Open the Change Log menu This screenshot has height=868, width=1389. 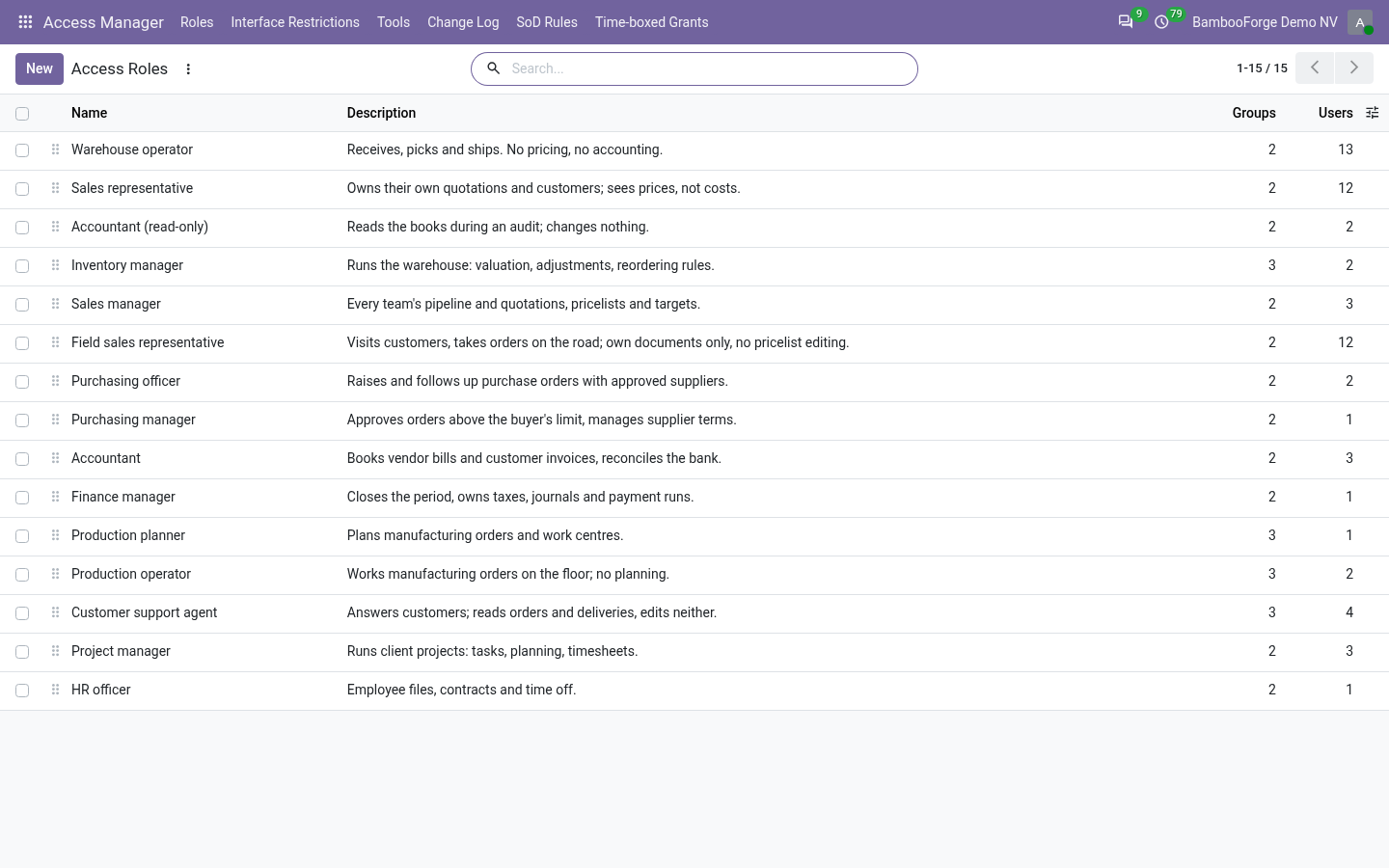(x=463, y=22)
